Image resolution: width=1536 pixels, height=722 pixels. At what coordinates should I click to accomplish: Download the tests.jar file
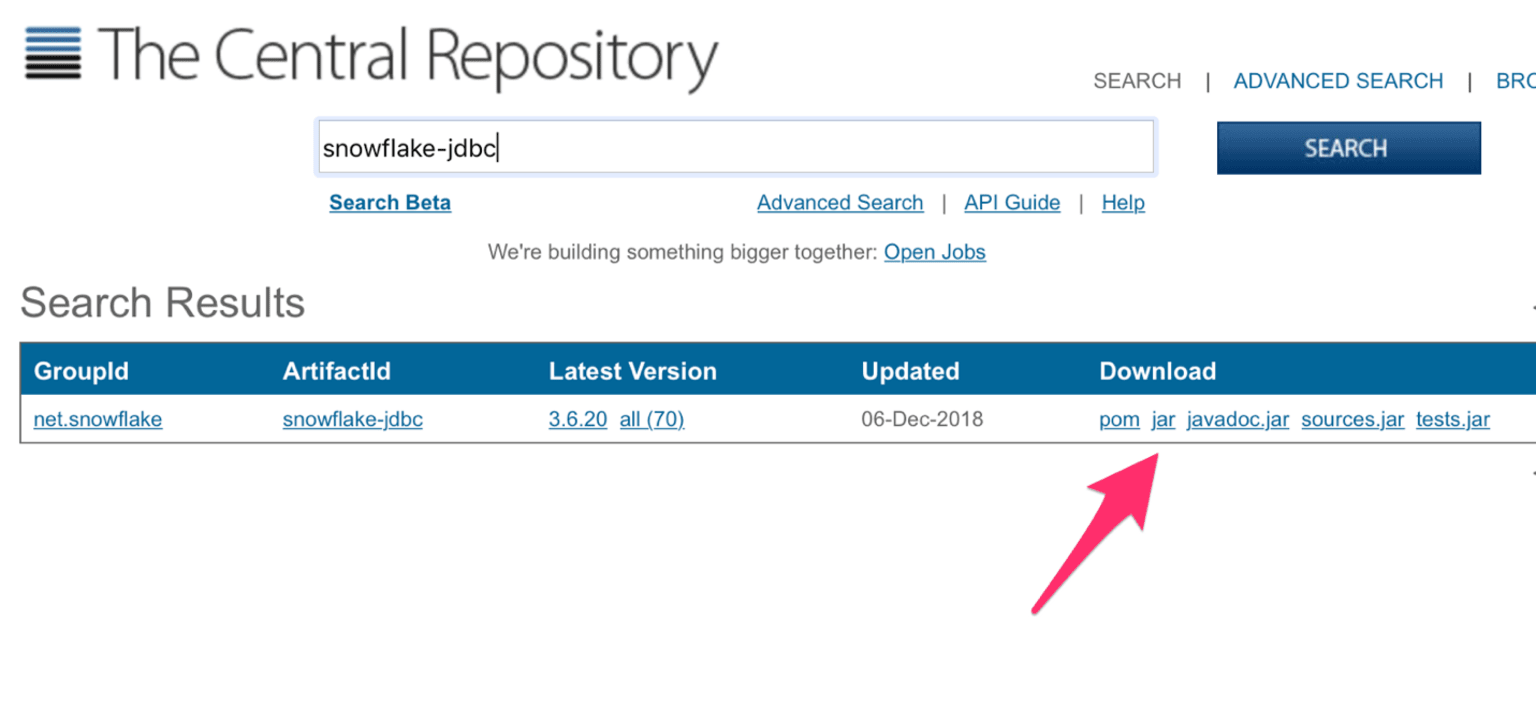(1453, 419)
